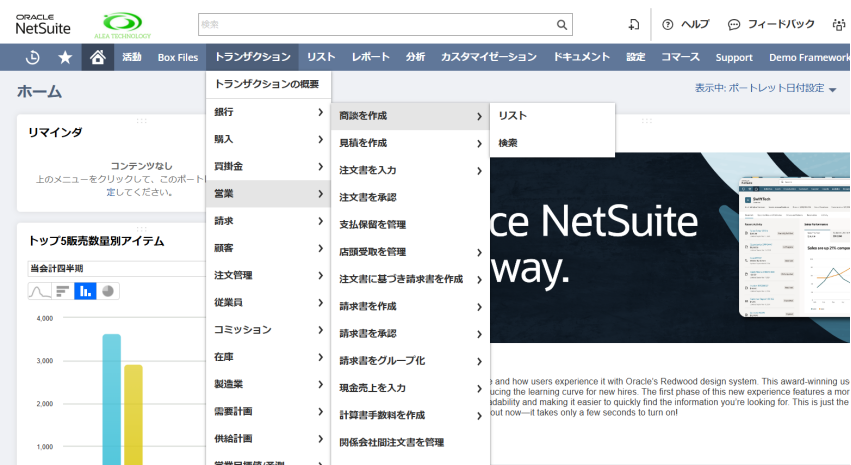
Task: Click the Oracle NetSuite logo
Action: 43,24
